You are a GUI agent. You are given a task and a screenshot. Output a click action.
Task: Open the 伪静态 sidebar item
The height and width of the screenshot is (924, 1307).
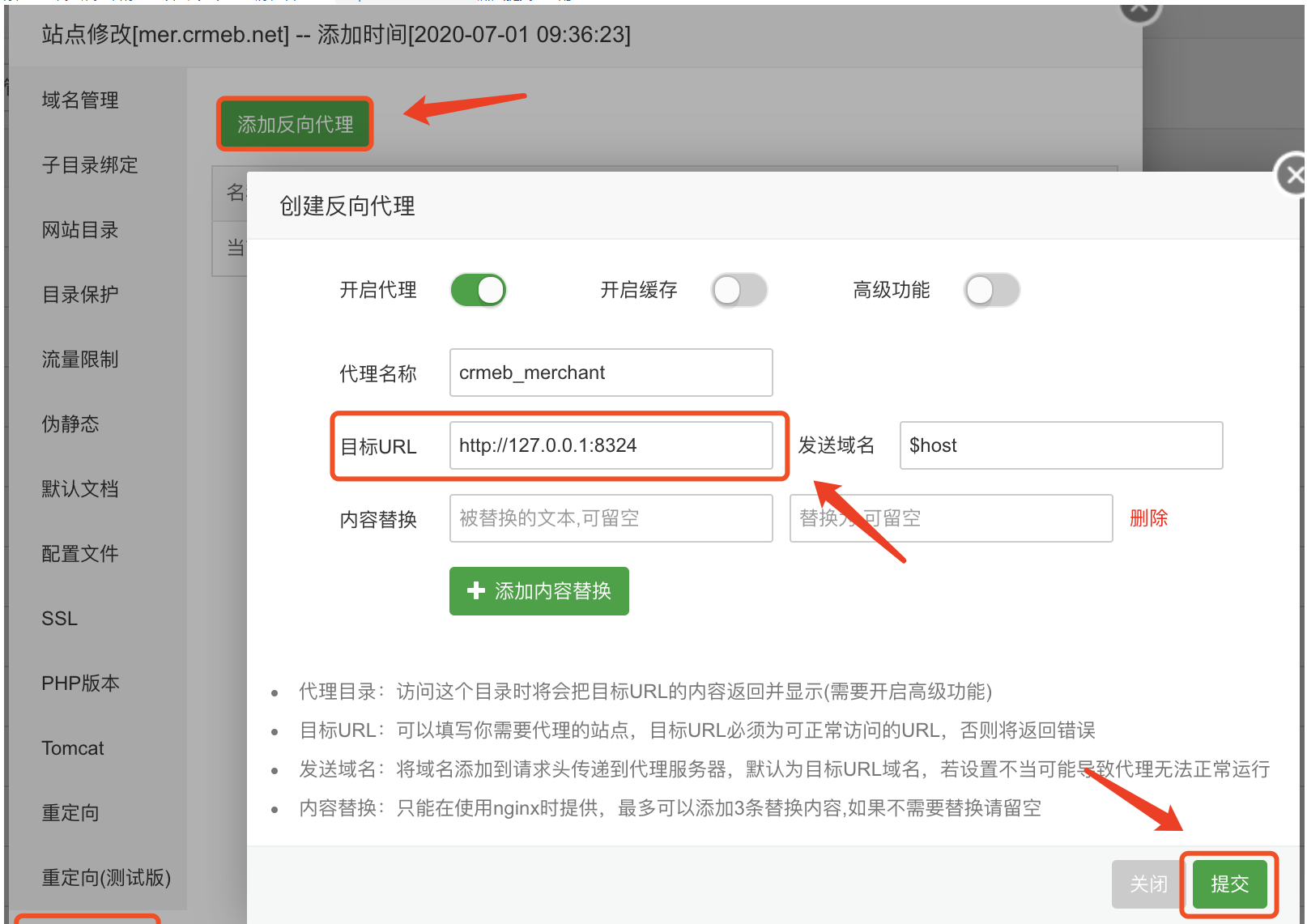(x=70, y=424)
